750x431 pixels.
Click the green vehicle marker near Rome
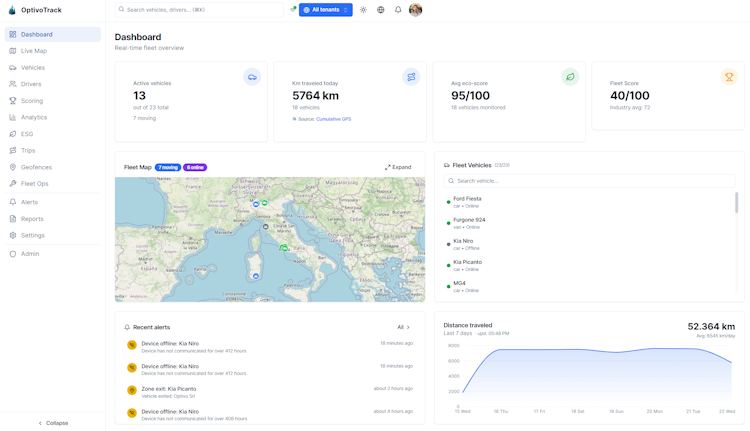[x=284, y=247]
